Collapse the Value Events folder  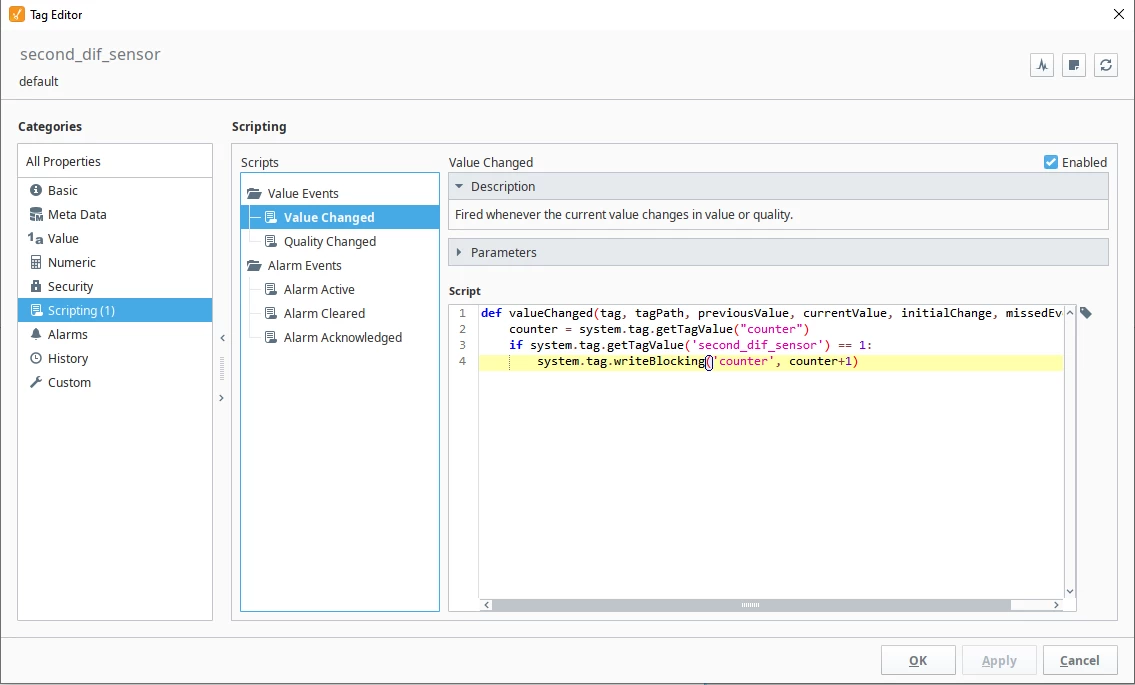click(x=302, y=193)
